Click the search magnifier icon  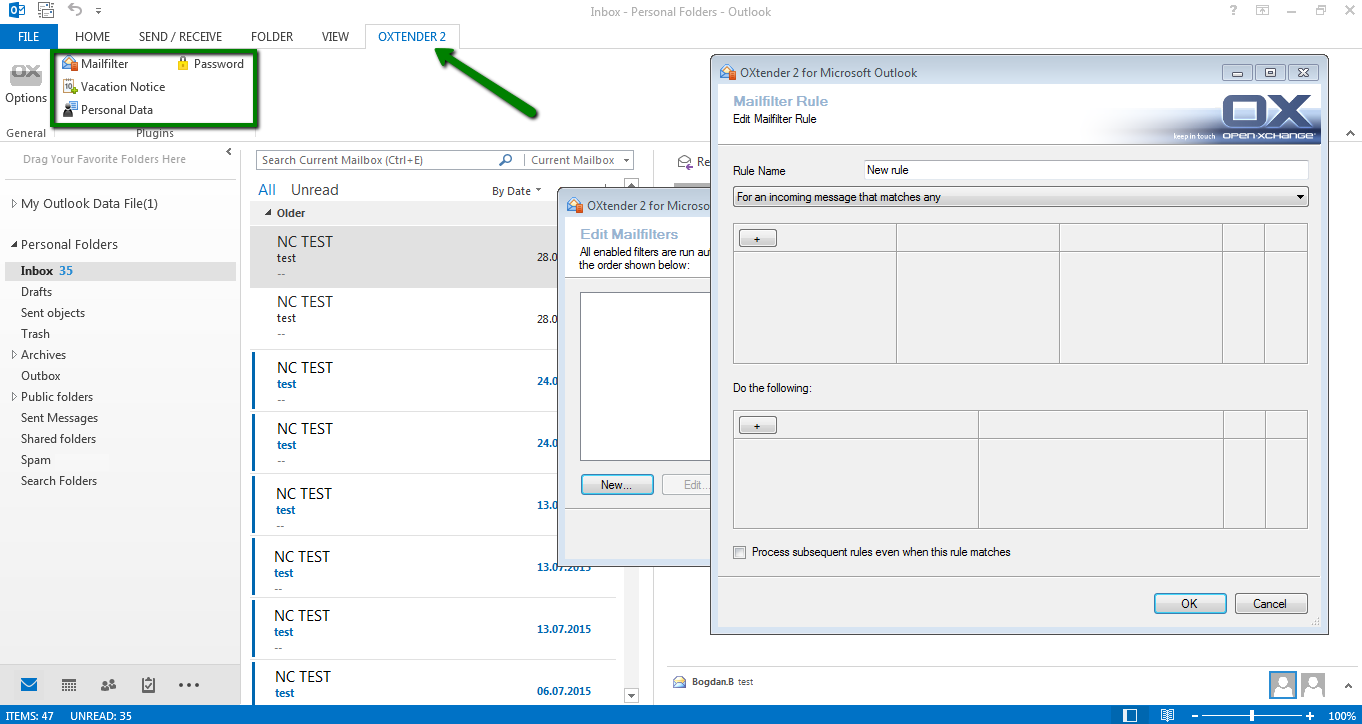pos(506,160)
